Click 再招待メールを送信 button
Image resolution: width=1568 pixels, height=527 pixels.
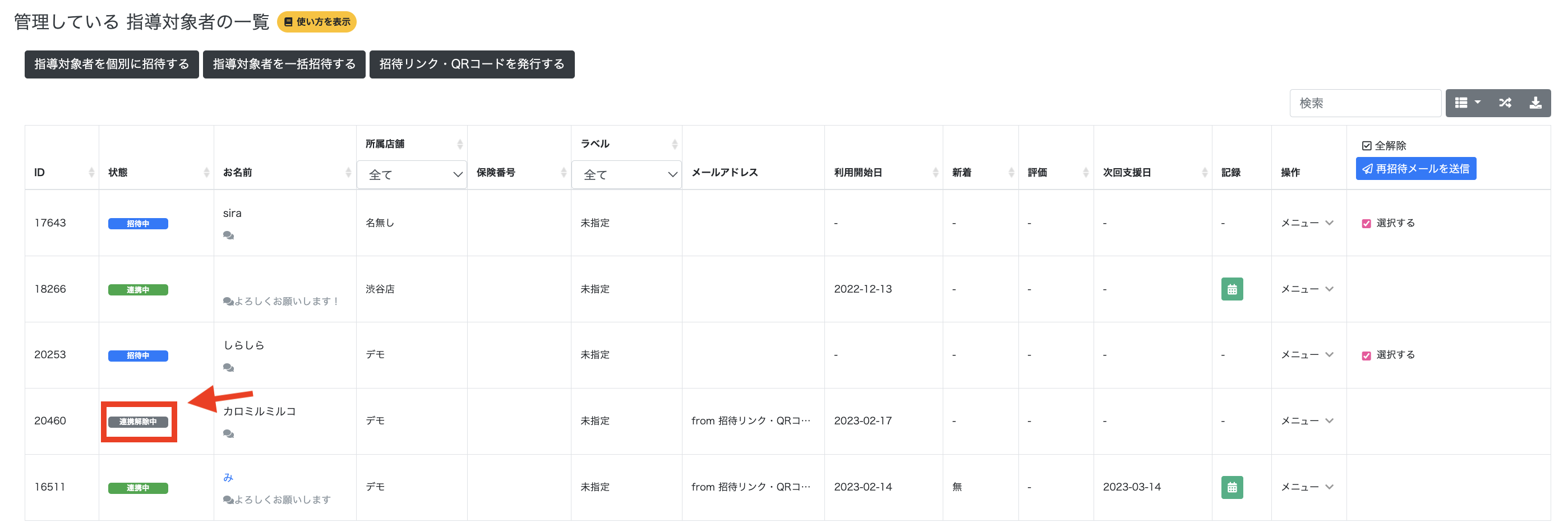pyautogui.click(x=1415, y=169)
